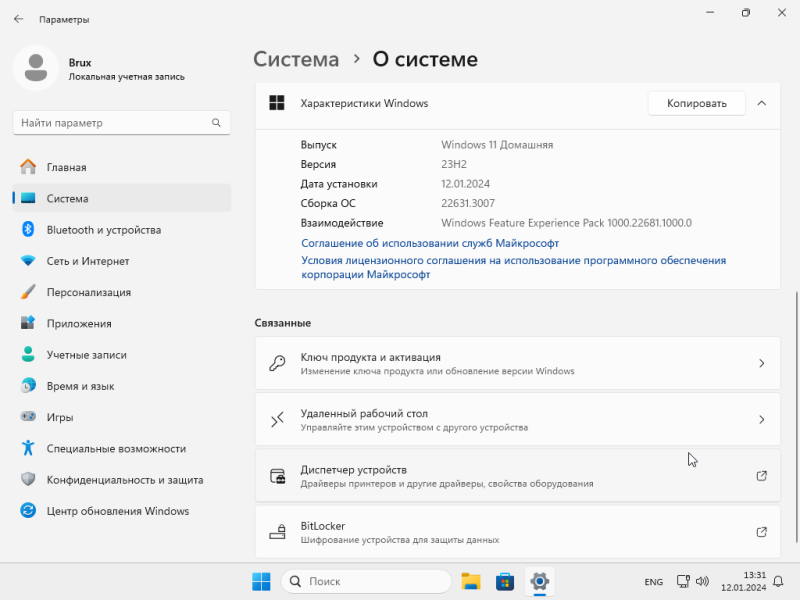Open Соглашение об использовании служб Майкрософт link
This screenshot has height=600, width=800.
[430, 243]
